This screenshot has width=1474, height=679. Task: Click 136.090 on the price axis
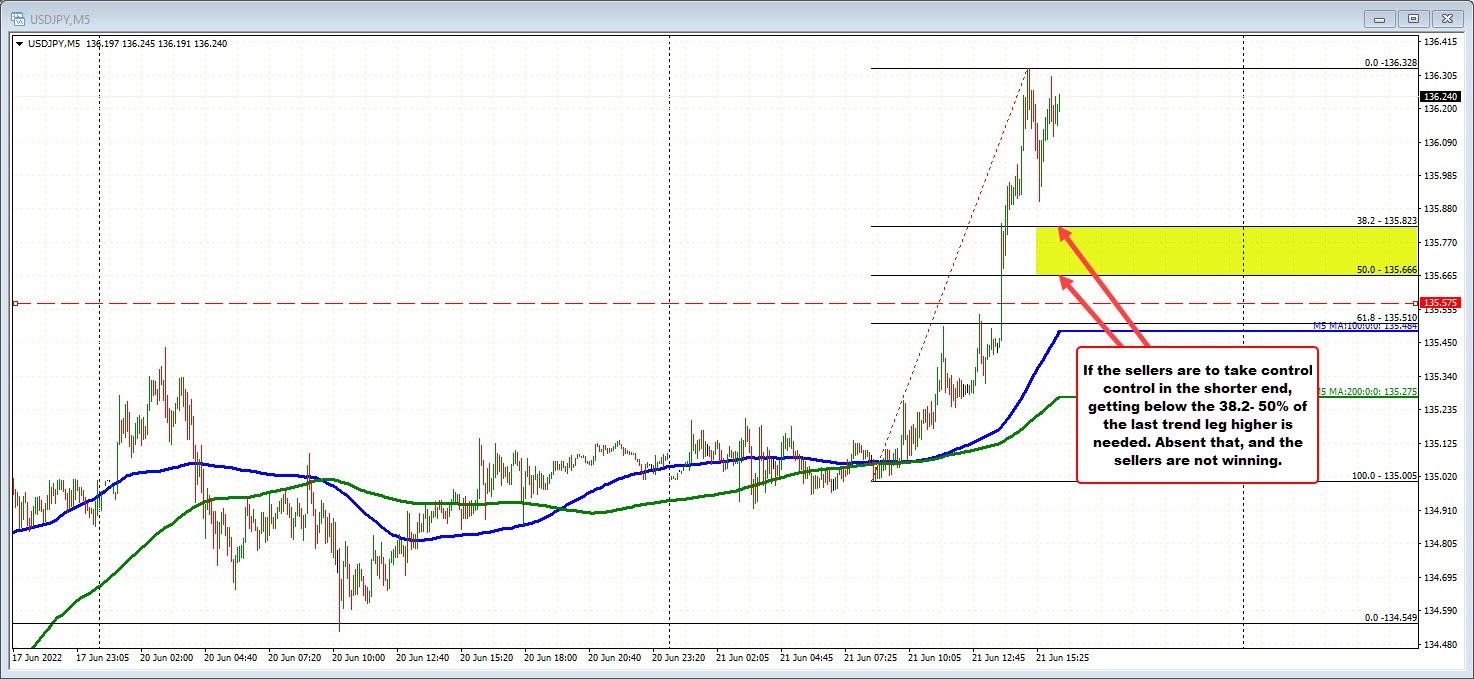click(x=1440, y=143)
